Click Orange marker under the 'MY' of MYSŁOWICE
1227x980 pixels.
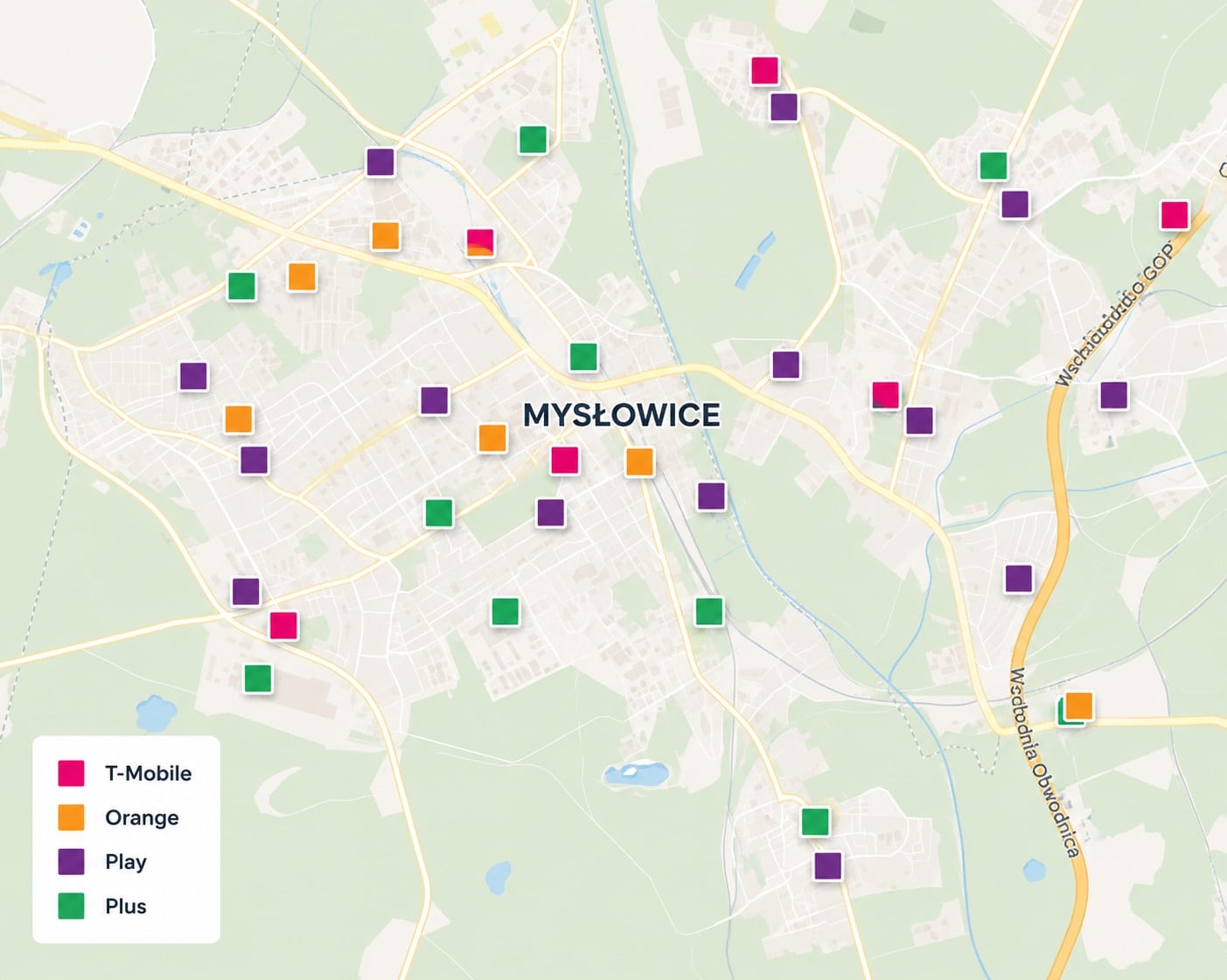tap(492, 437)
